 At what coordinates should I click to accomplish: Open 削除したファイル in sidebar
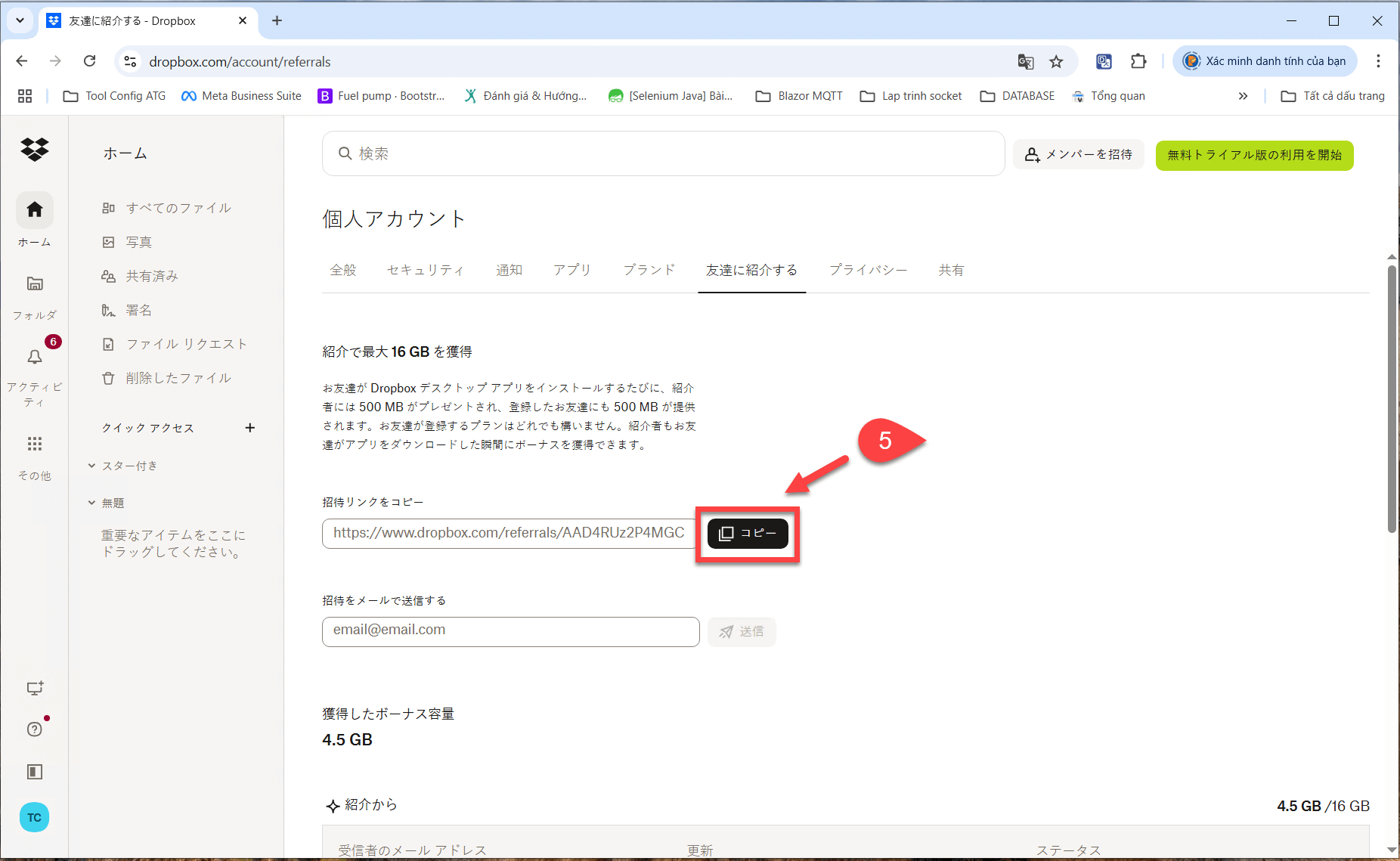coord(166,378)
